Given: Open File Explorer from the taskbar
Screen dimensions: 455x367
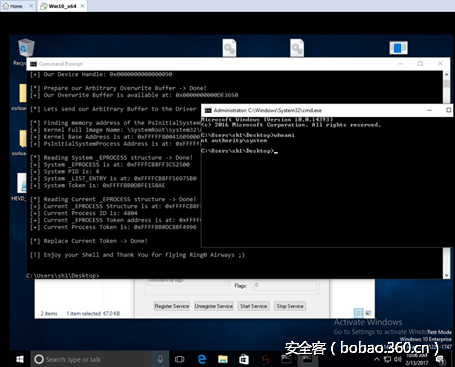Looking at the screenshot, I should pos(223,359).
